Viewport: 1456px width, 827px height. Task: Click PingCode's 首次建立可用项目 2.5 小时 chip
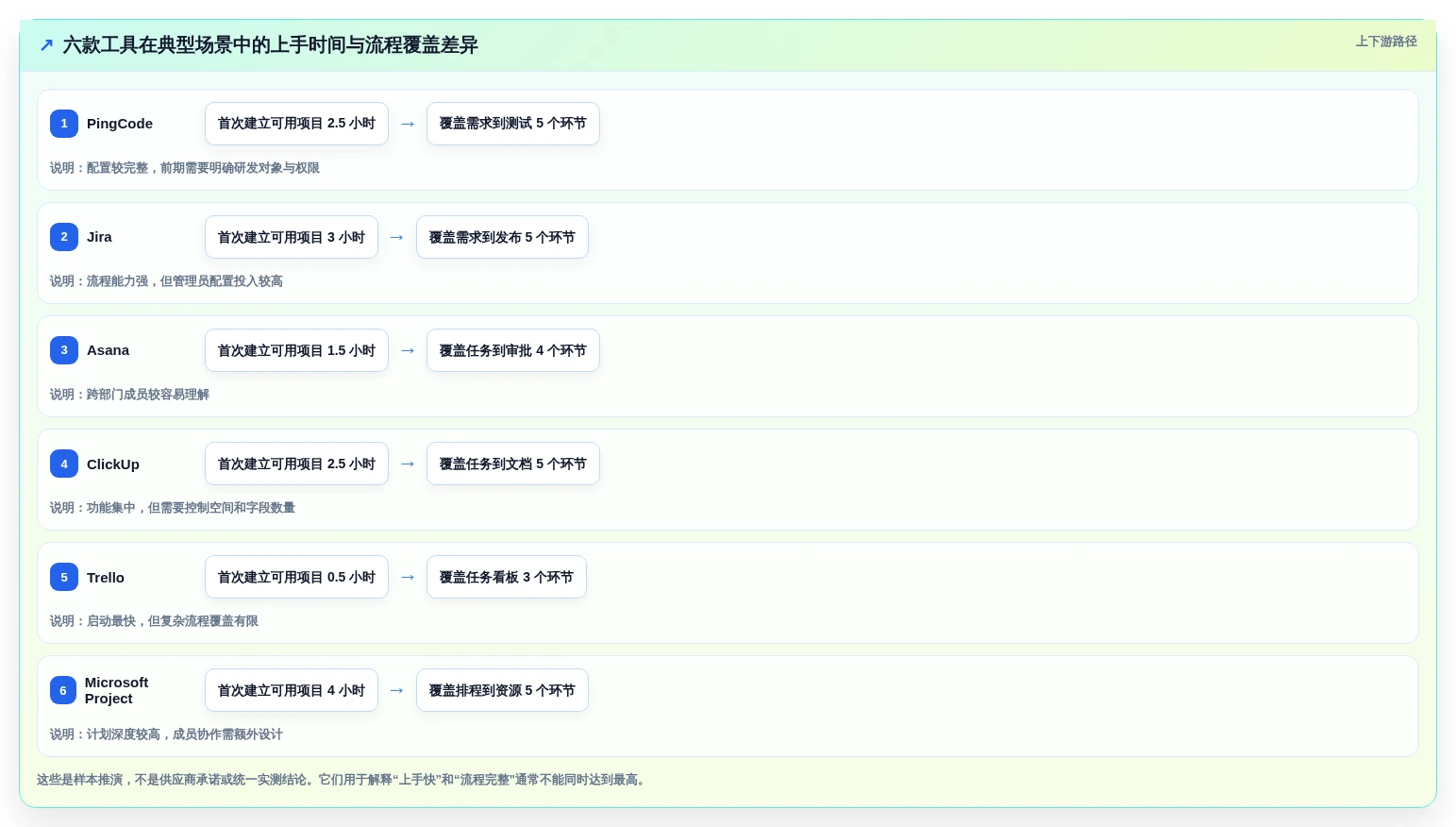296,124
